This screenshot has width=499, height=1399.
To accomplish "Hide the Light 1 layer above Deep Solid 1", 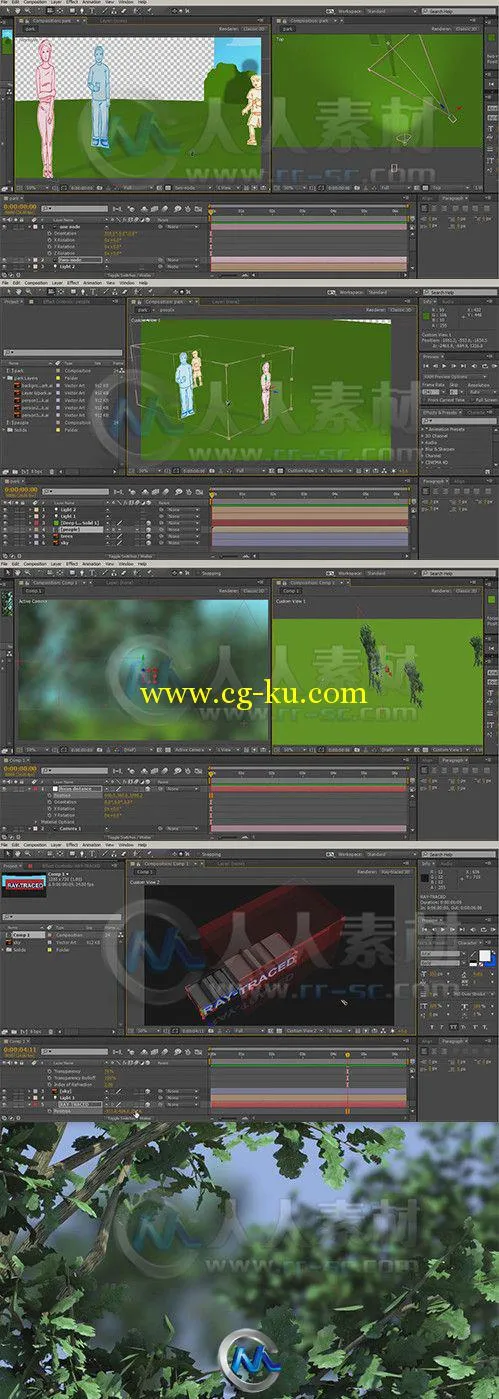I will [x=7, y=517].
